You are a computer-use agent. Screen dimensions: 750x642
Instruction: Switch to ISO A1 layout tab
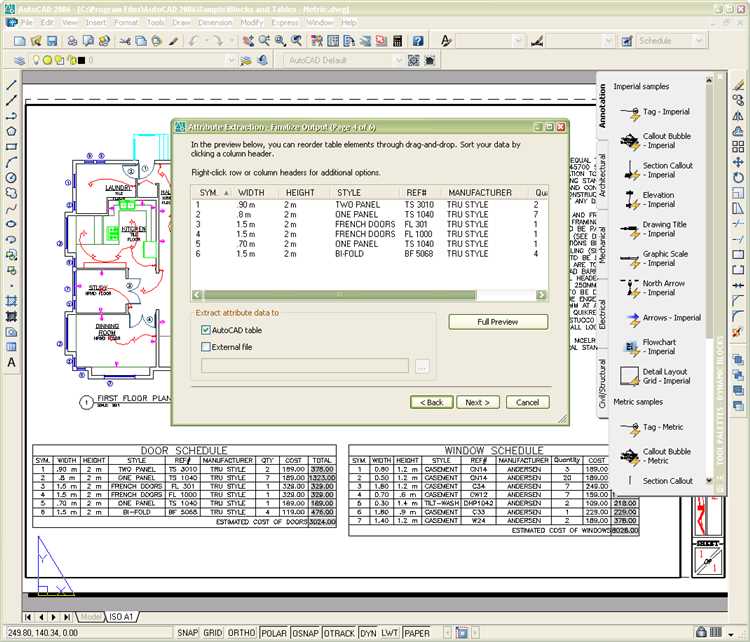coord(121,617)
